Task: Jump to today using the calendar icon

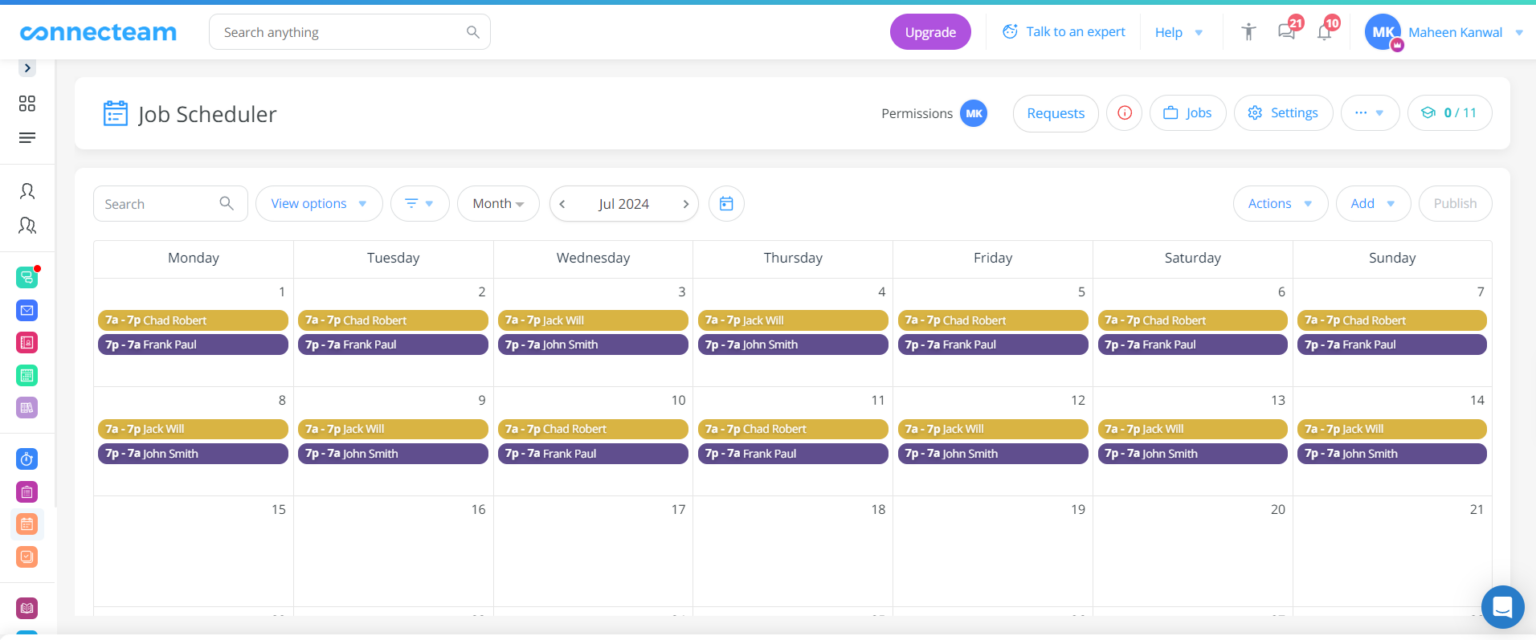Action: (726, 203)
